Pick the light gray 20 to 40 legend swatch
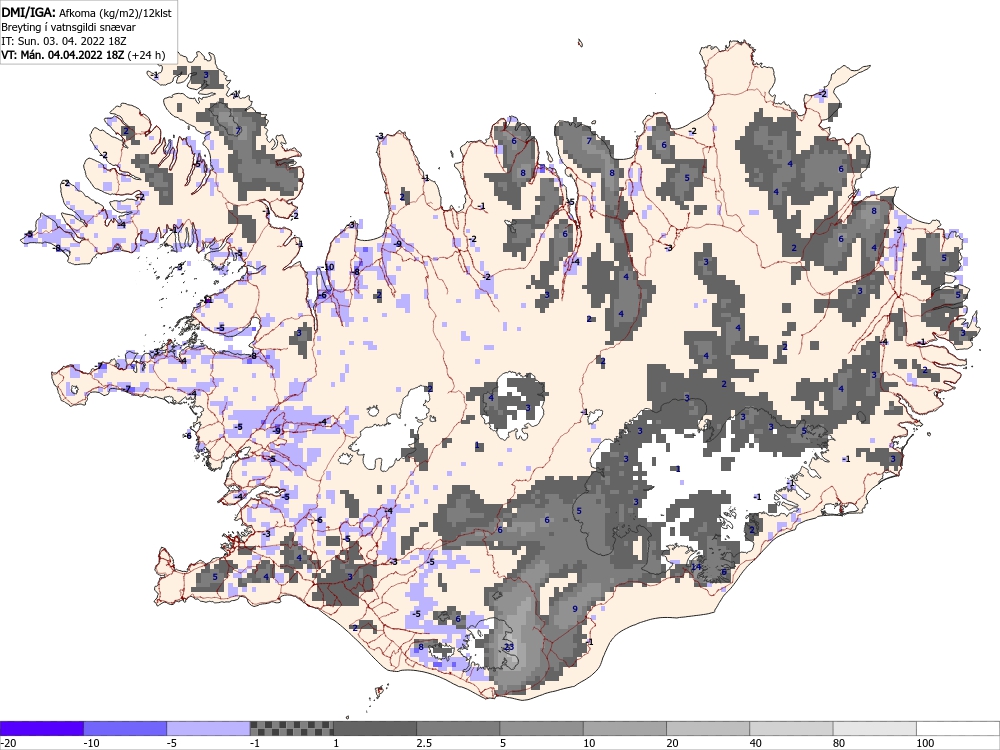The image size is (1000, 750). click(x=708, y=728)
